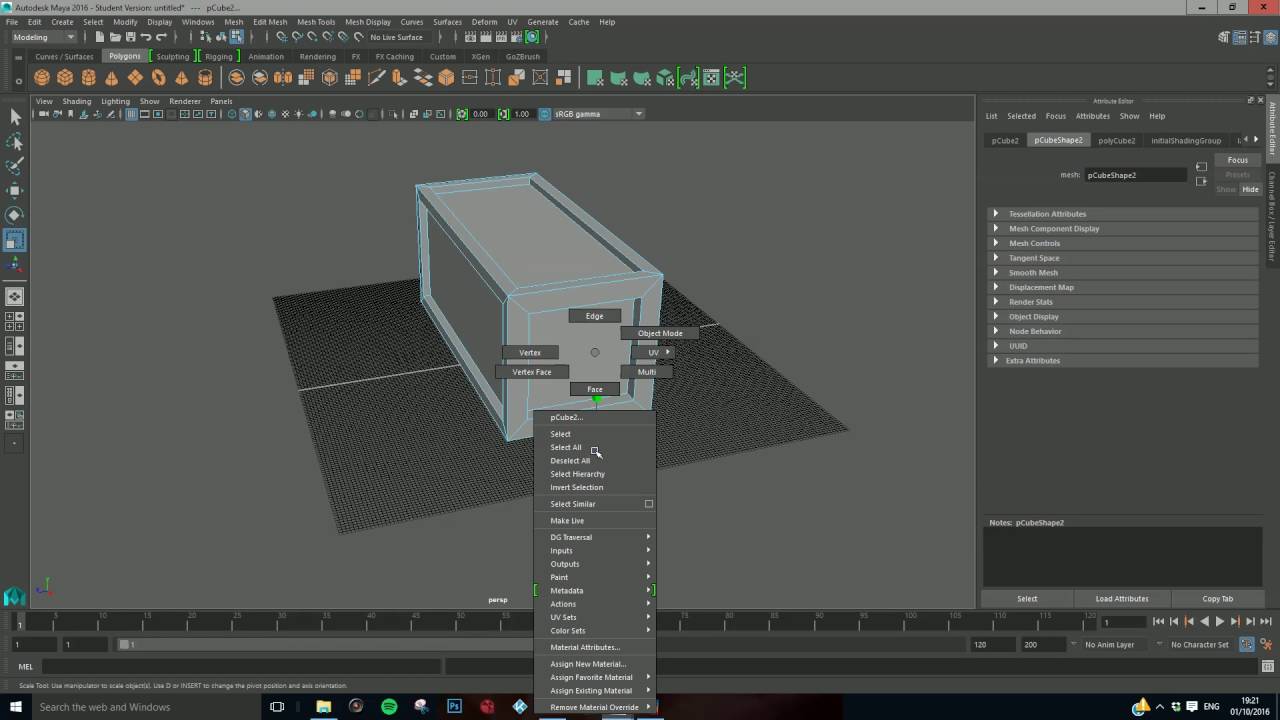Toggle the single-pane layout button

click(x=15, y=297)
